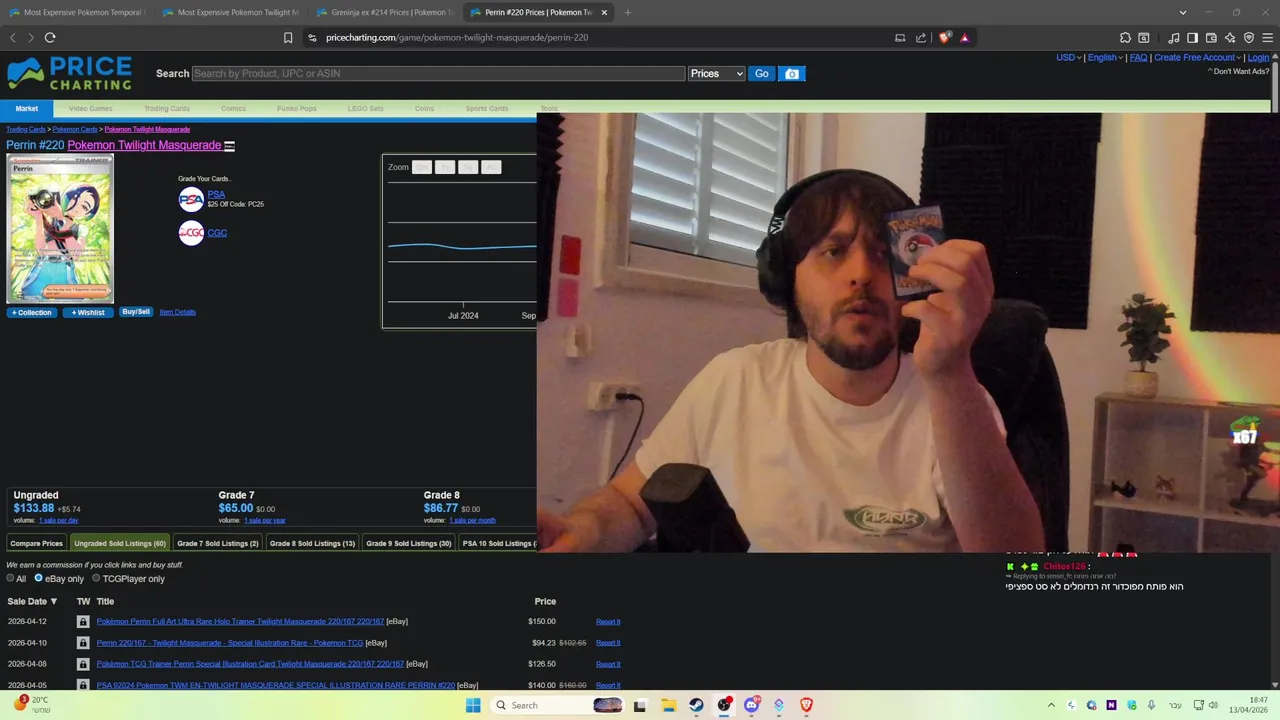Screen dimensions: 1280x720
Task: Click lock icon on 2026-04-08 row
Action: [83, 664]
